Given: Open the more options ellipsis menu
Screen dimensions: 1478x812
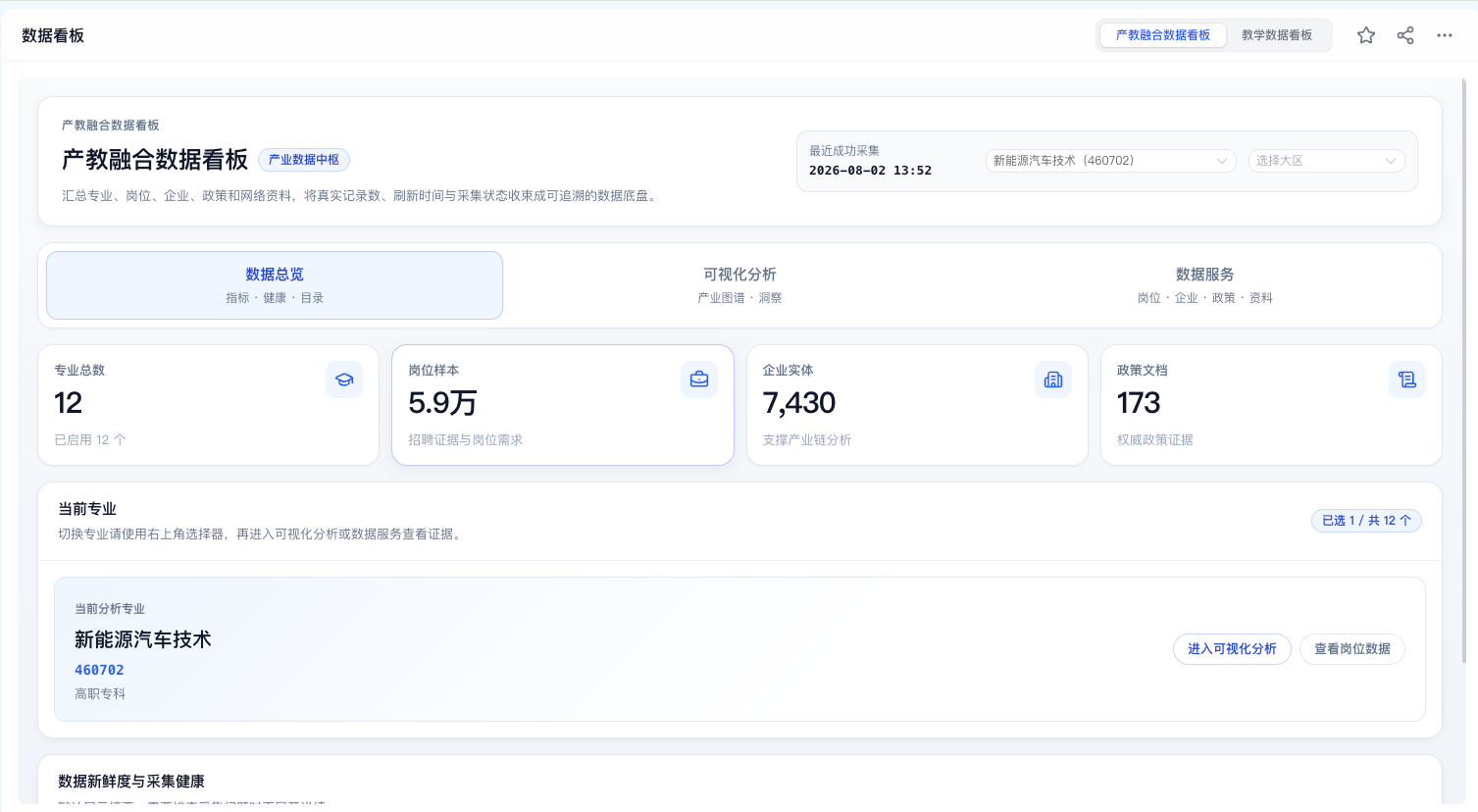Looking at the screenshot, I should pos(1445,35).
